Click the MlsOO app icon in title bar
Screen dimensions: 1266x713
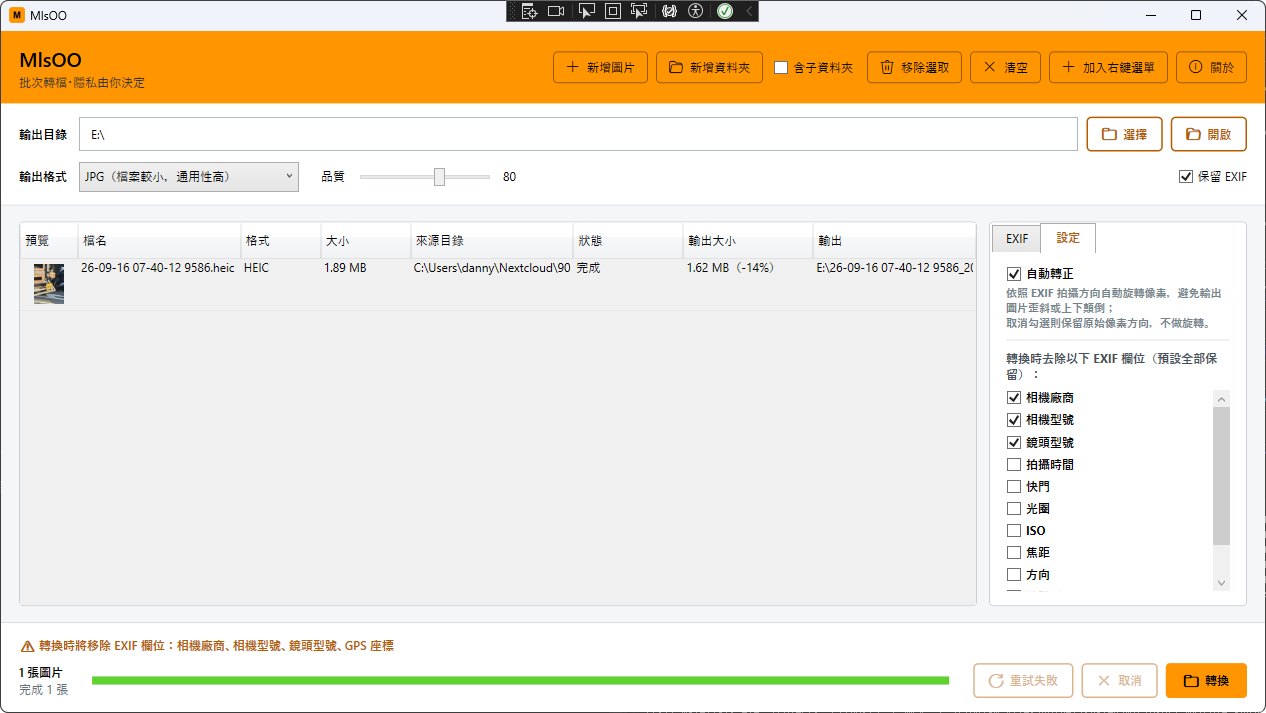[x=17, y=16]
